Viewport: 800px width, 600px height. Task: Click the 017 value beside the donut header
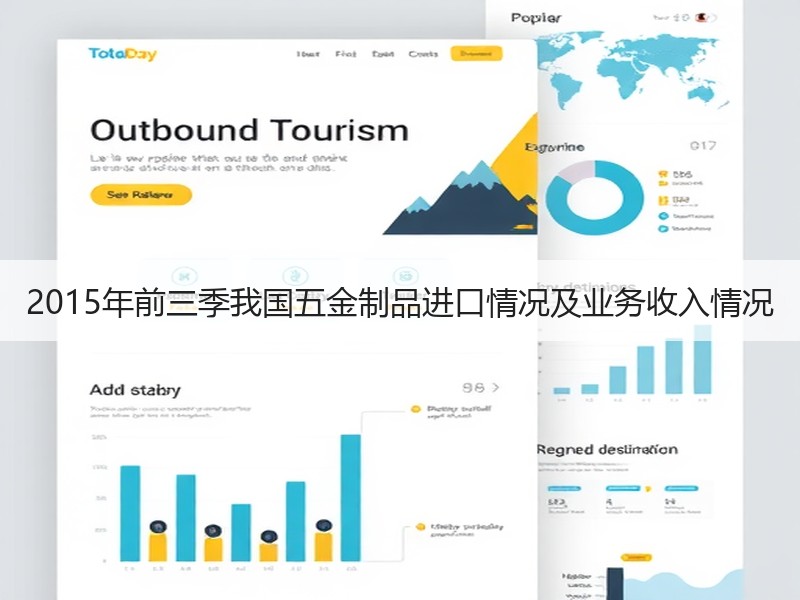pos(703,146)
